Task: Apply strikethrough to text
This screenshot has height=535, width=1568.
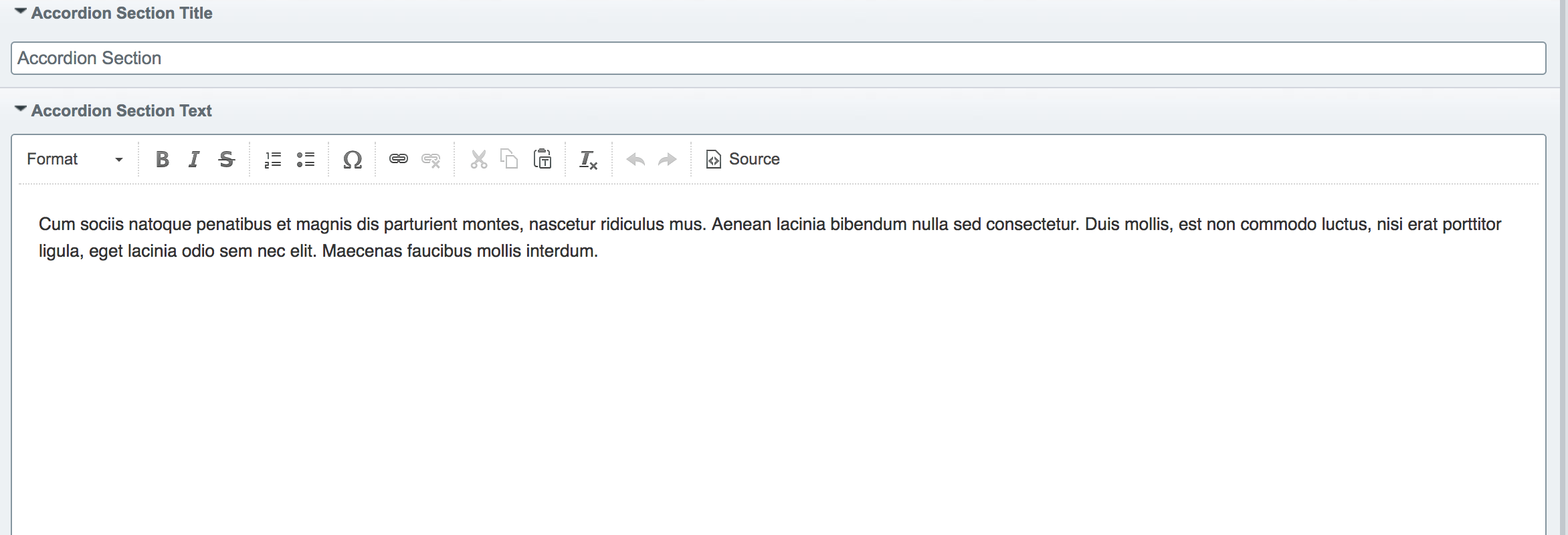Action: click(x=227, y=159)
